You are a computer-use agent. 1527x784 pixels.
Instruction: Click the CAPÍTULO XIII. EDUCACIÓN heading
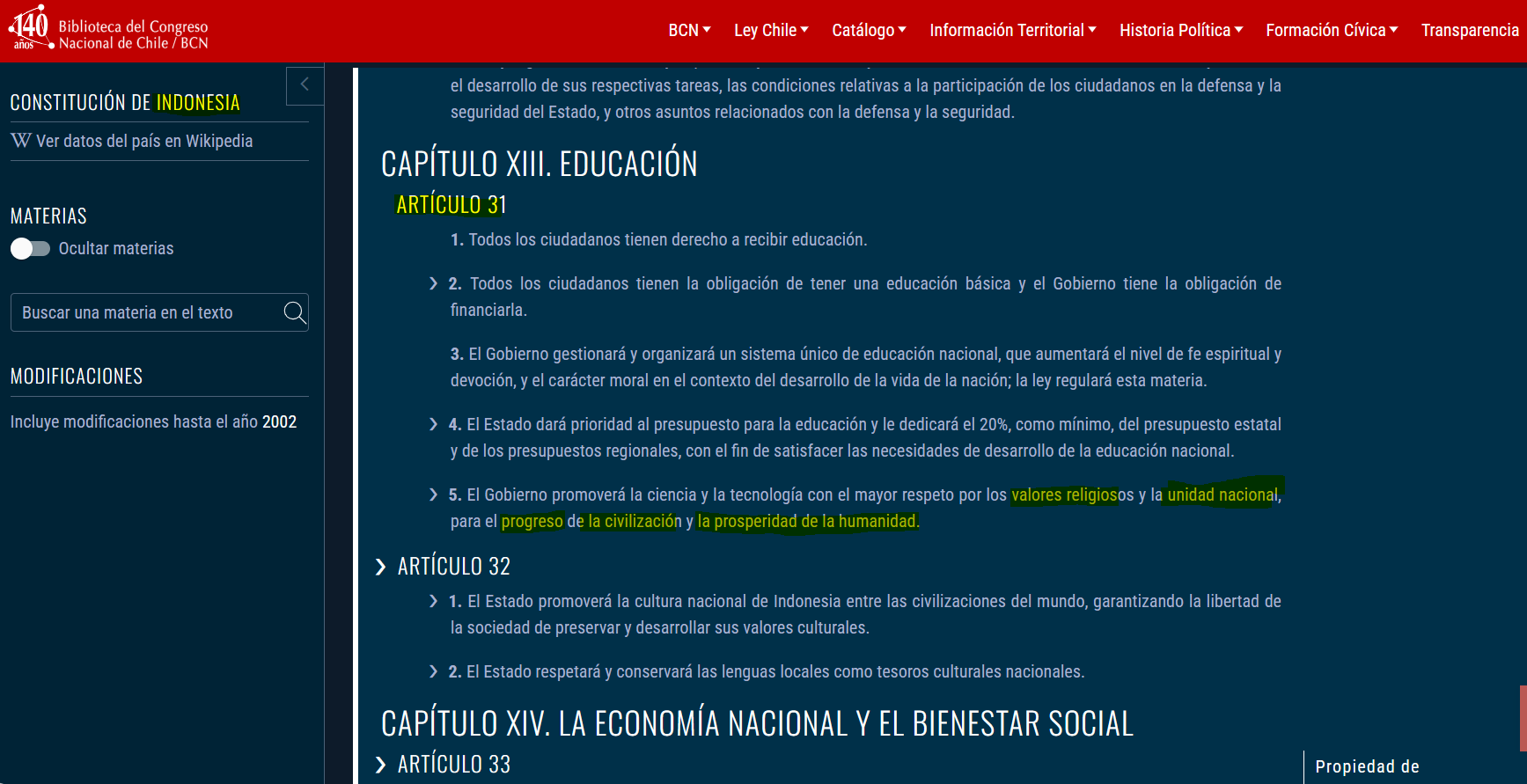[x=540, y=164]
